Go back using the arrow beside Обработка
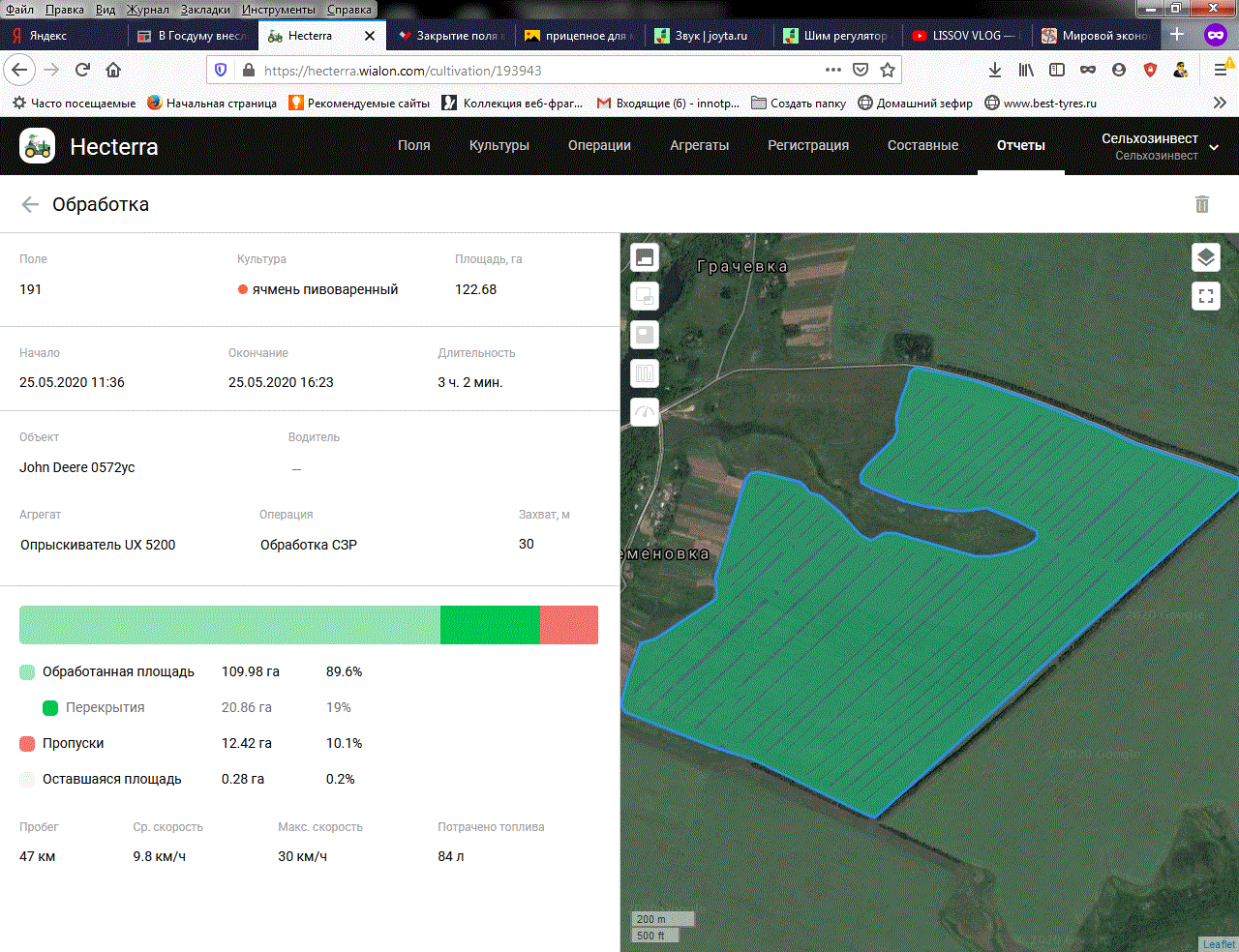The height and width of the screenshot is (952, 1239). pyautogui.click(x=30, y=204)
